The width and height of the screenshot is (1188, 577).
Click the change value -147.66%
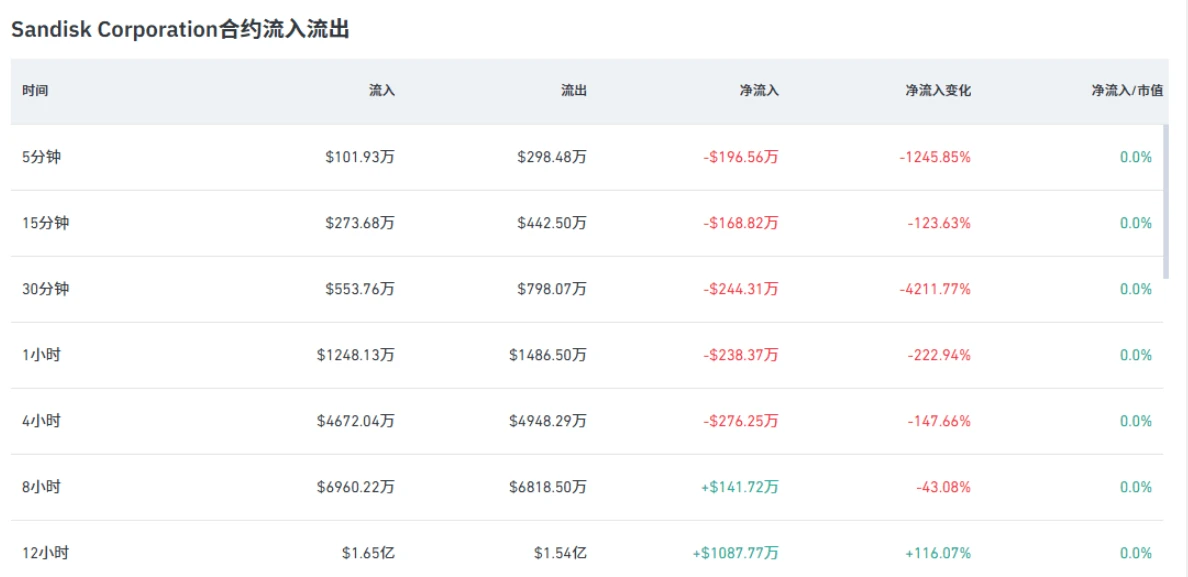tap(939, 421)
